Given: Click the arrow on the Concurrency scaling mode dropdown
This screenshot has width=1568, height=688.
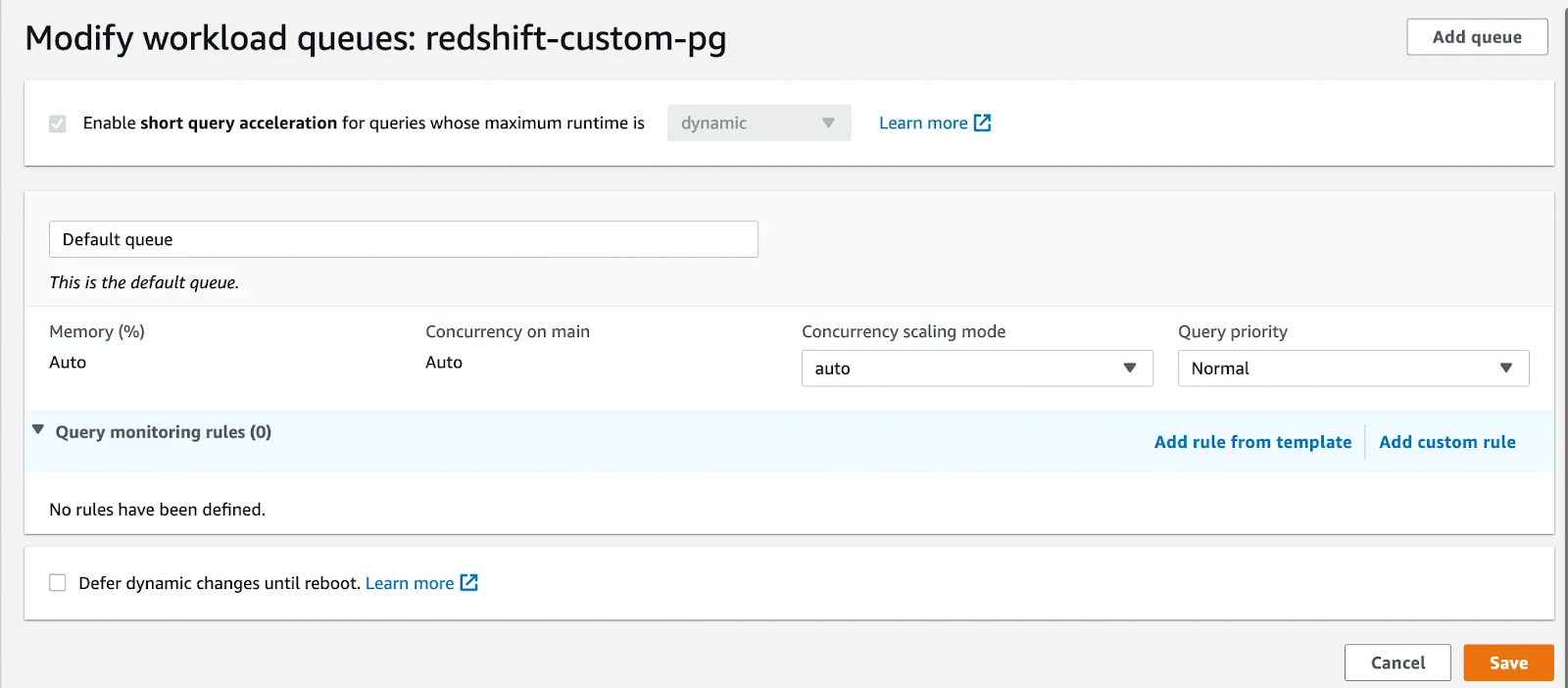Looking at the screenshot, I should tap(1130, 369).
